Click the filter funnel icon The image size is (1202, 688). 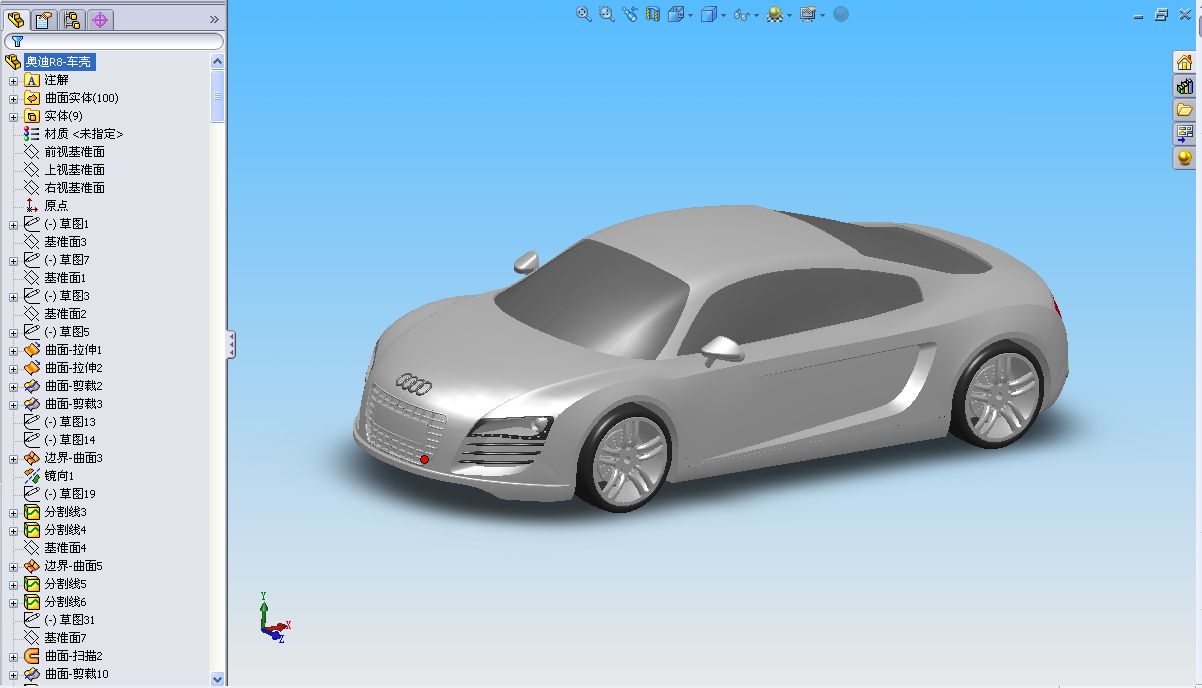click(17, 41)
